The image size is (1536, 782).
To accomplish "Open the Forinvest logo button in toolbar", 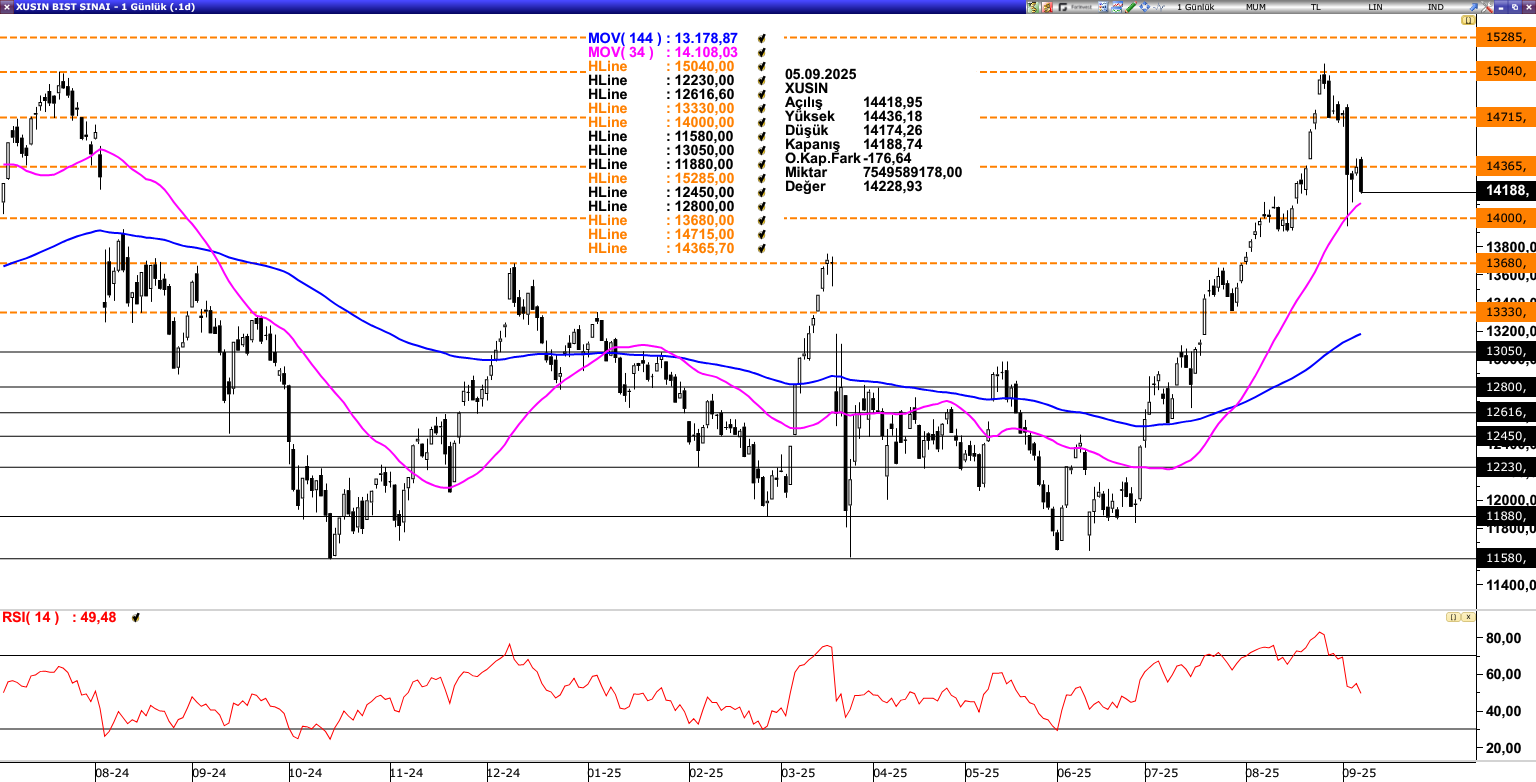I will click(x=1076, y=7).
